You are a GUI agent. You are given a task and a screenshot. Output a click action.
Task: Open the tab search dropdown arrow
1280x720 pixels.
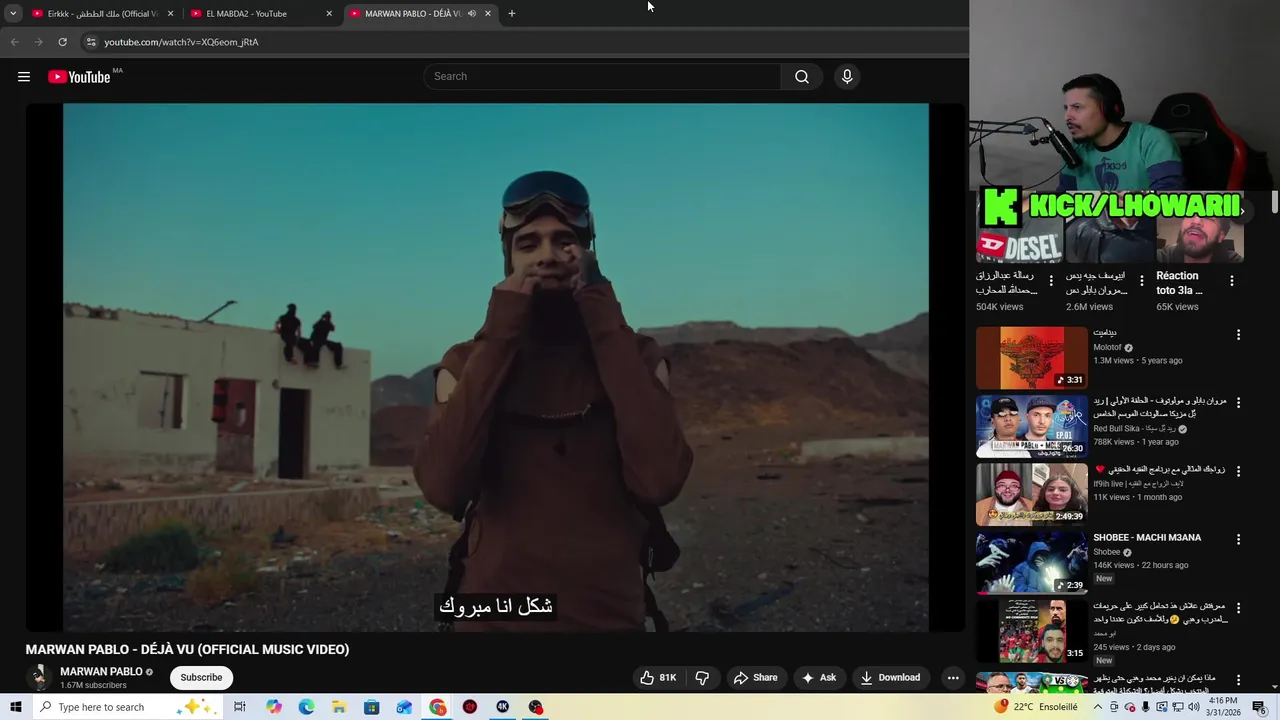pyautogui.click(x=13, y=14)
